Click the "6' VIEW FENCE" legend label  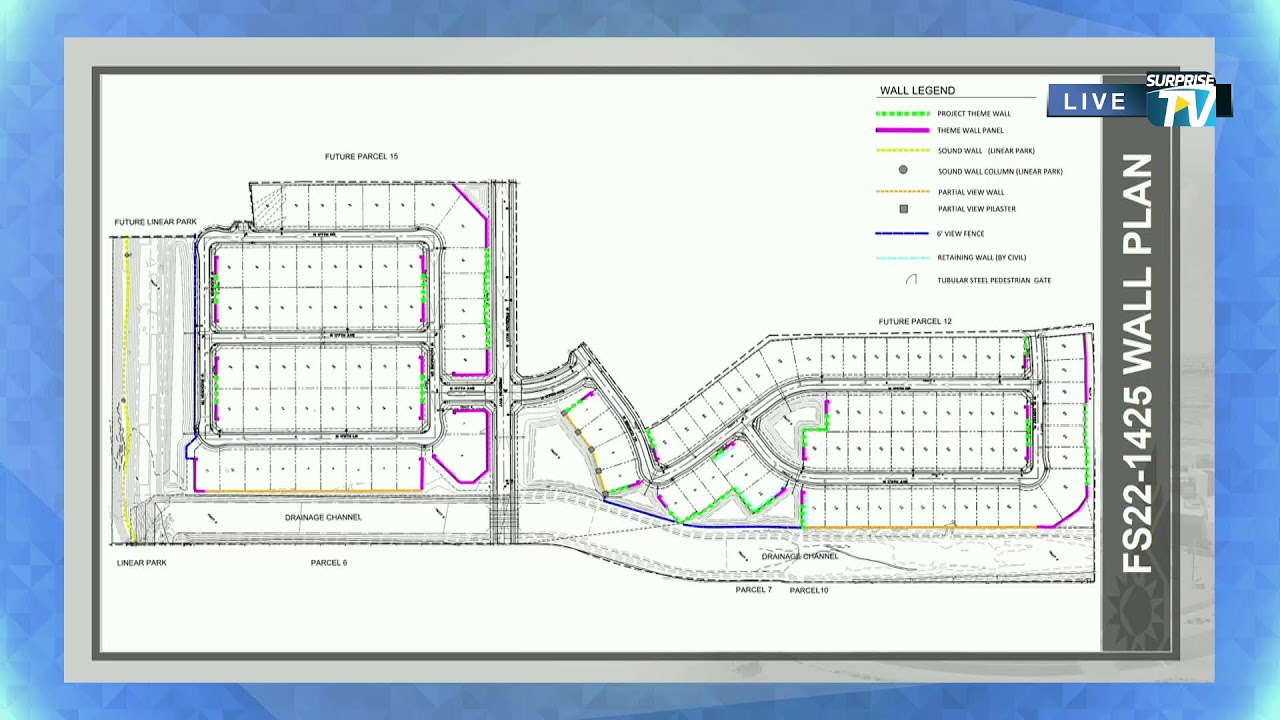click(961, 234)
